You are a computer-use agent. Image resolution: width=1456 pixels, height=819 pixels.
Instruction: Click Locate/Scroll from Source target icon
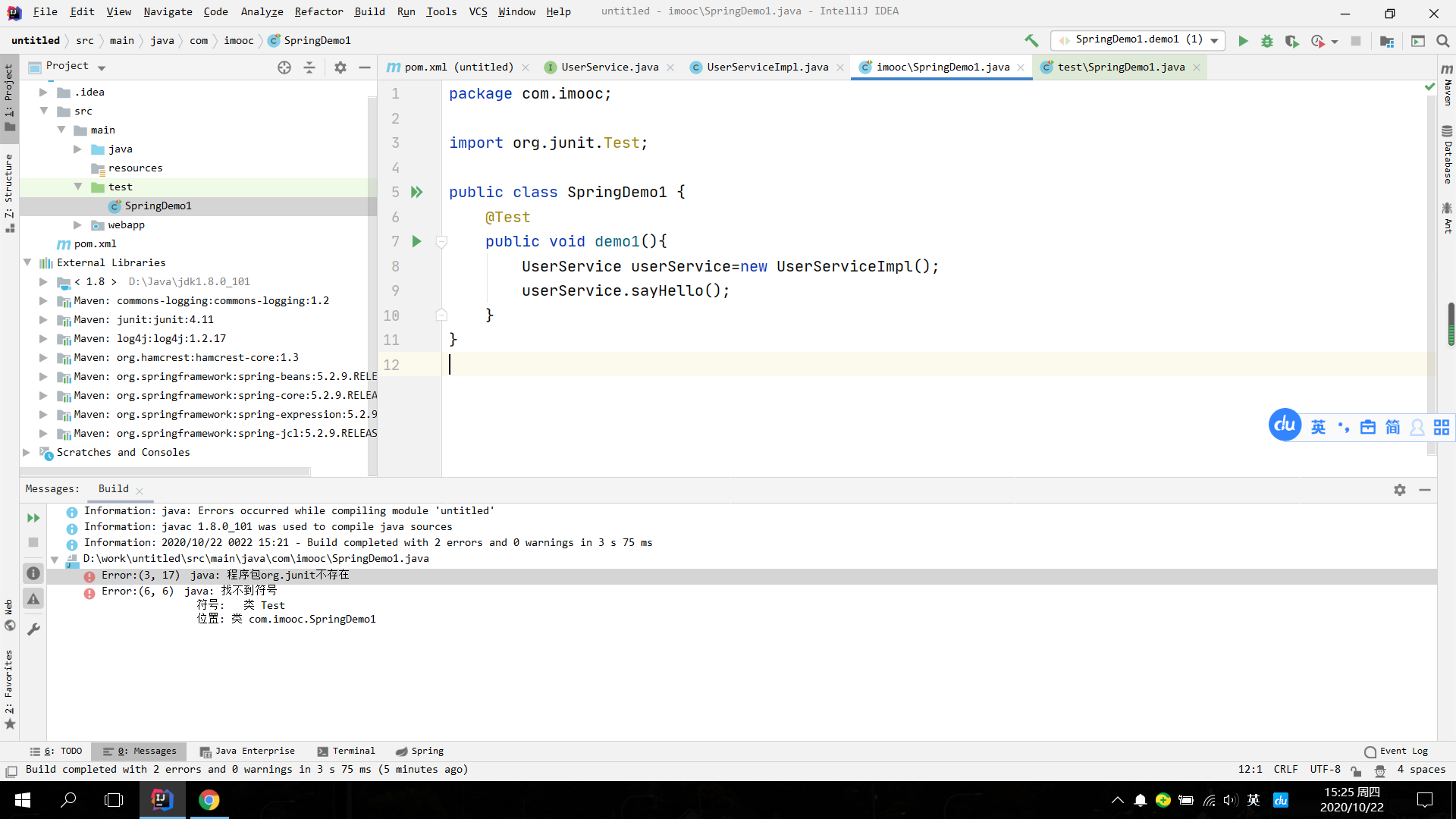(x=284, y=67)
